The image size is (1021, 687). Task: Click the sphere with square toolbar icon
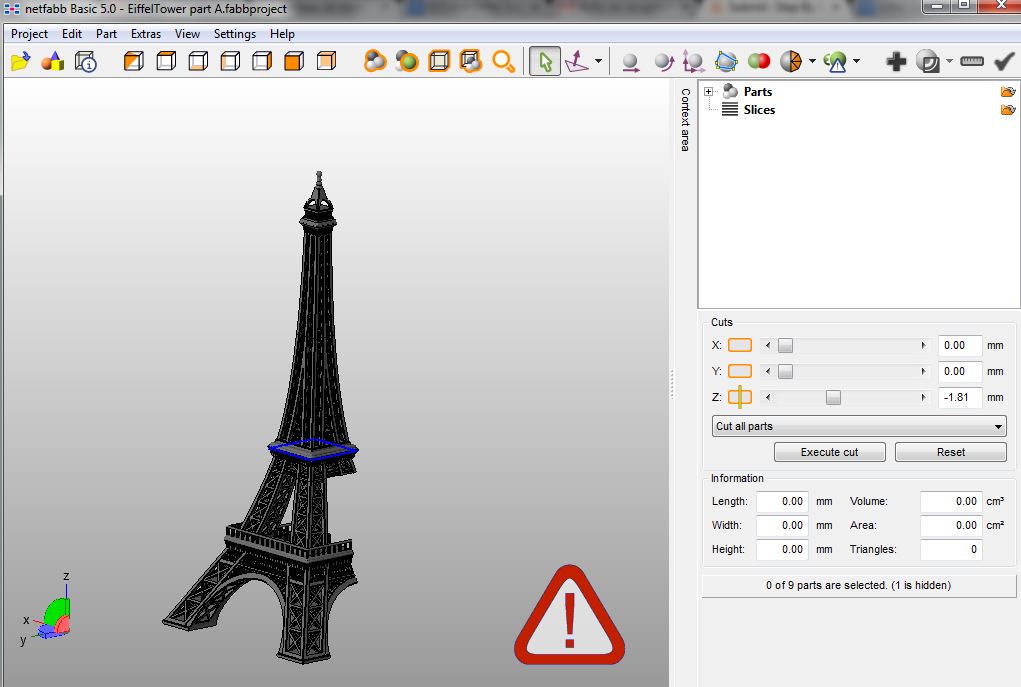[928, 62]
